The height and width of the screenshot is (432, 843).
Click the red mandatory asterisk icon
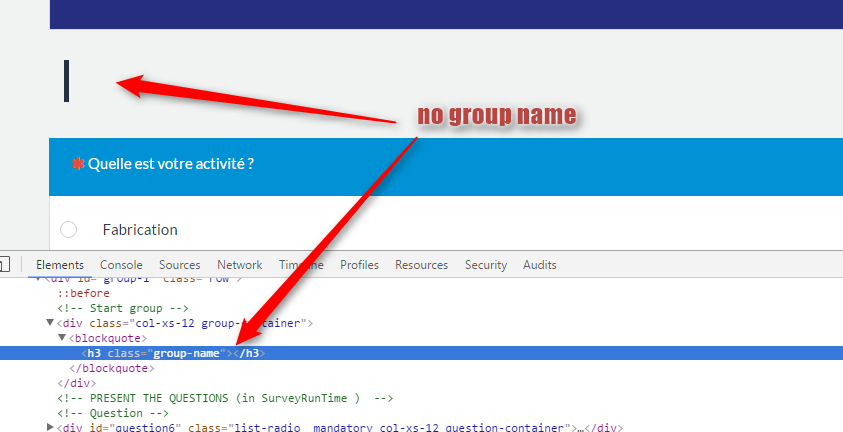tap(78, 164)
